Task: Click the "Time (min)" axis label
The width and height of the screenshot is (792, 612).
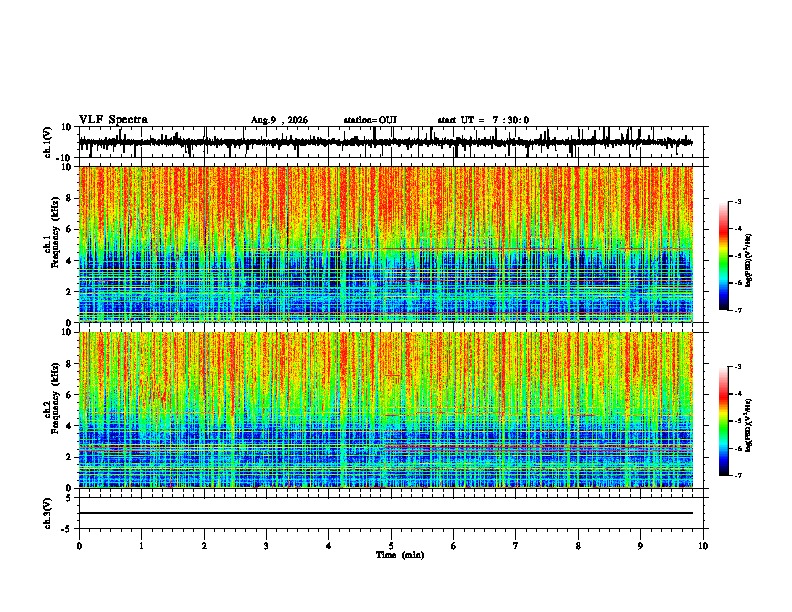Action: tap(400, 555)
